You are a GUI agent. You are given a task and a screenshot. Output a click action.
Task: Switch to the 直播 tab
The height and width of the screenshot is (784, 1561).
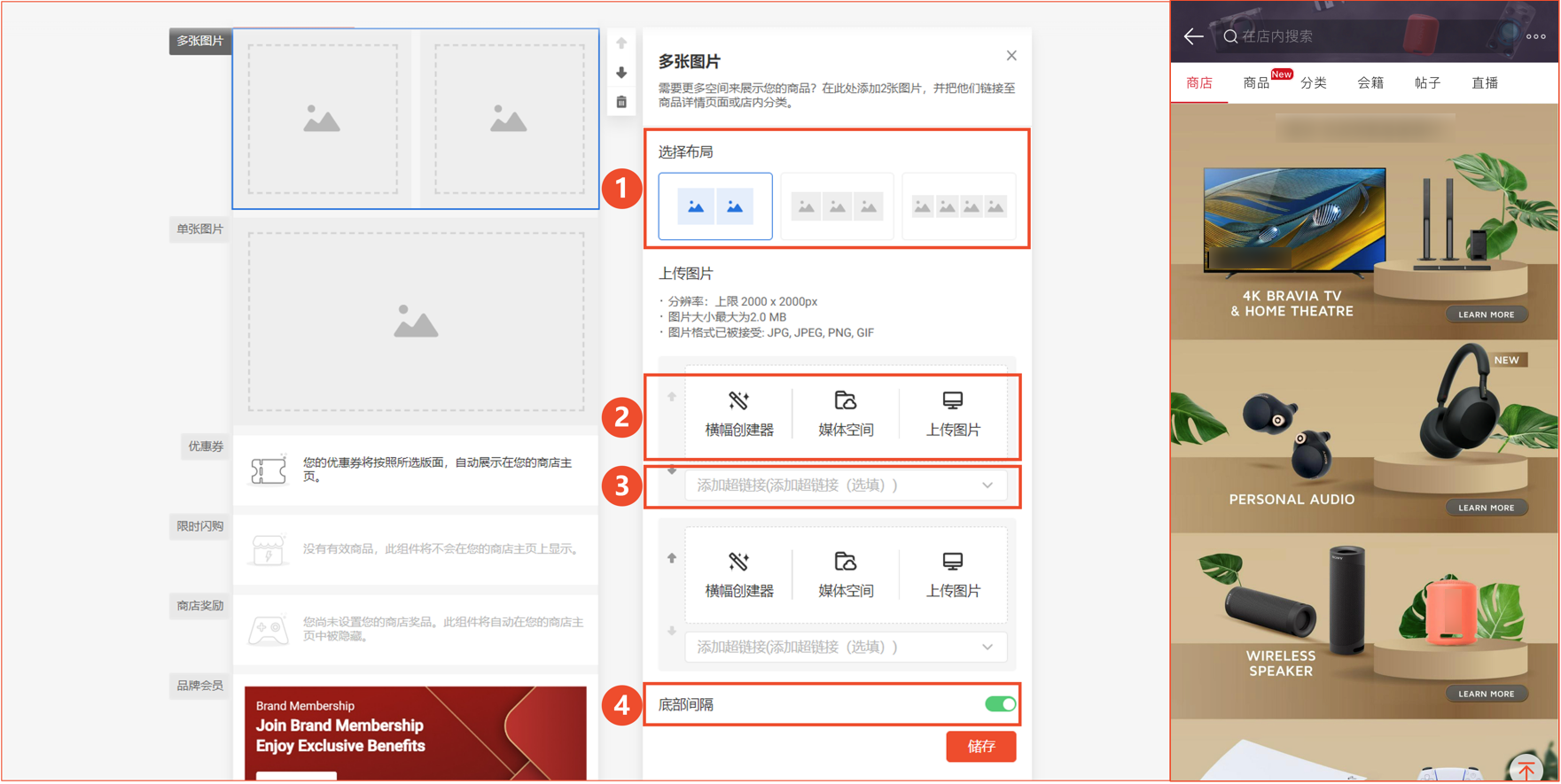coord(1485,82)
